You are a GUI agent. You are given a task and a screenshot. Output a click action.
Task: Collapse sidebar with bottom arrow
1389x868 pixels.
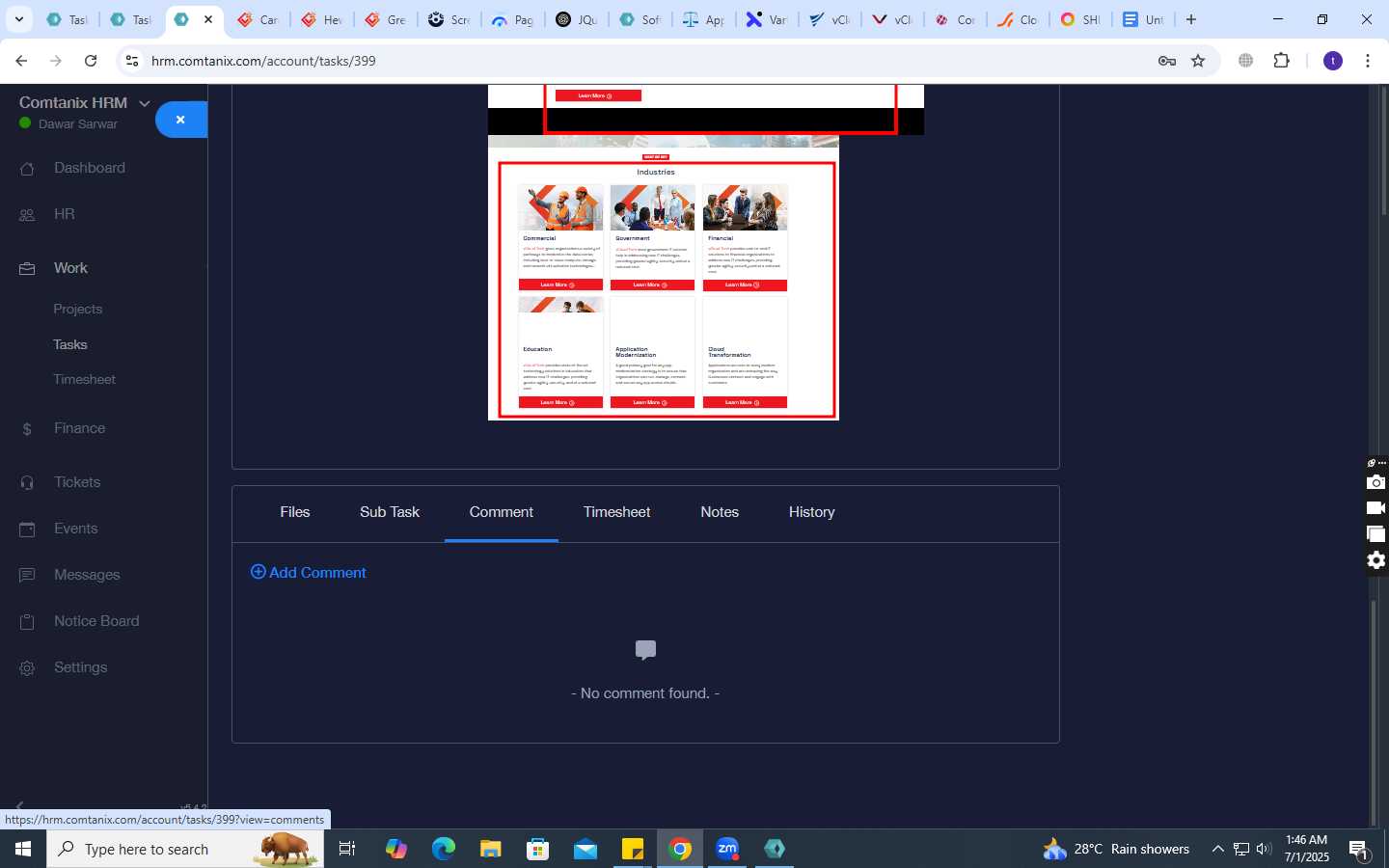click(x=19, y=806)
